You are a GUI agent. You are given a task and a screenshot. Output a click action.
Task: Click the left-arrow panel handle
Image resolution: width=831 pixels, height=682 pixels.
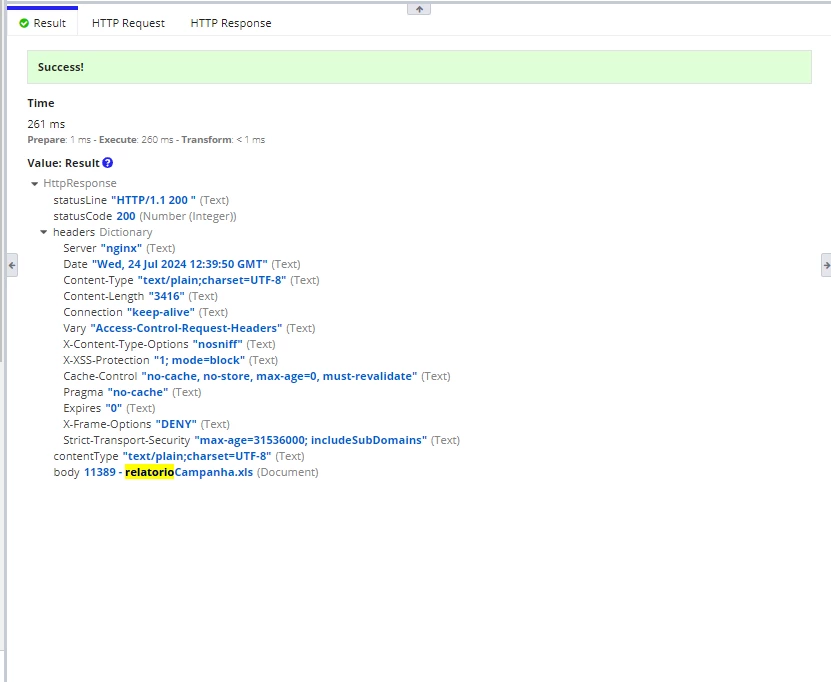[12, 265]
